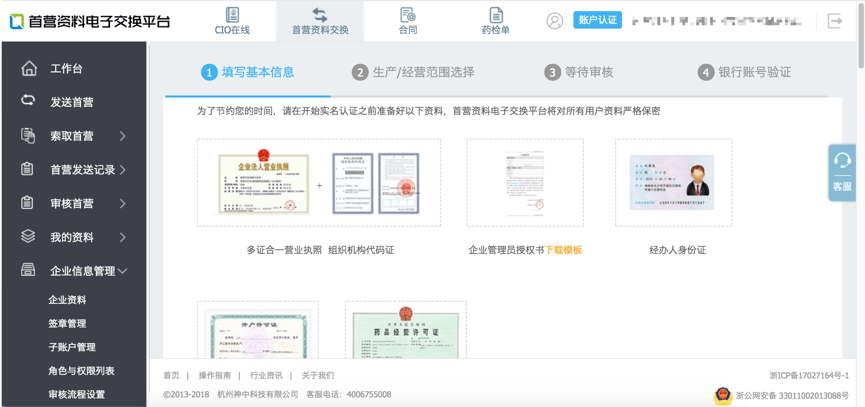Open the 首页 footer link
This screenshot has height=407, width=865.
coord(171,376)
